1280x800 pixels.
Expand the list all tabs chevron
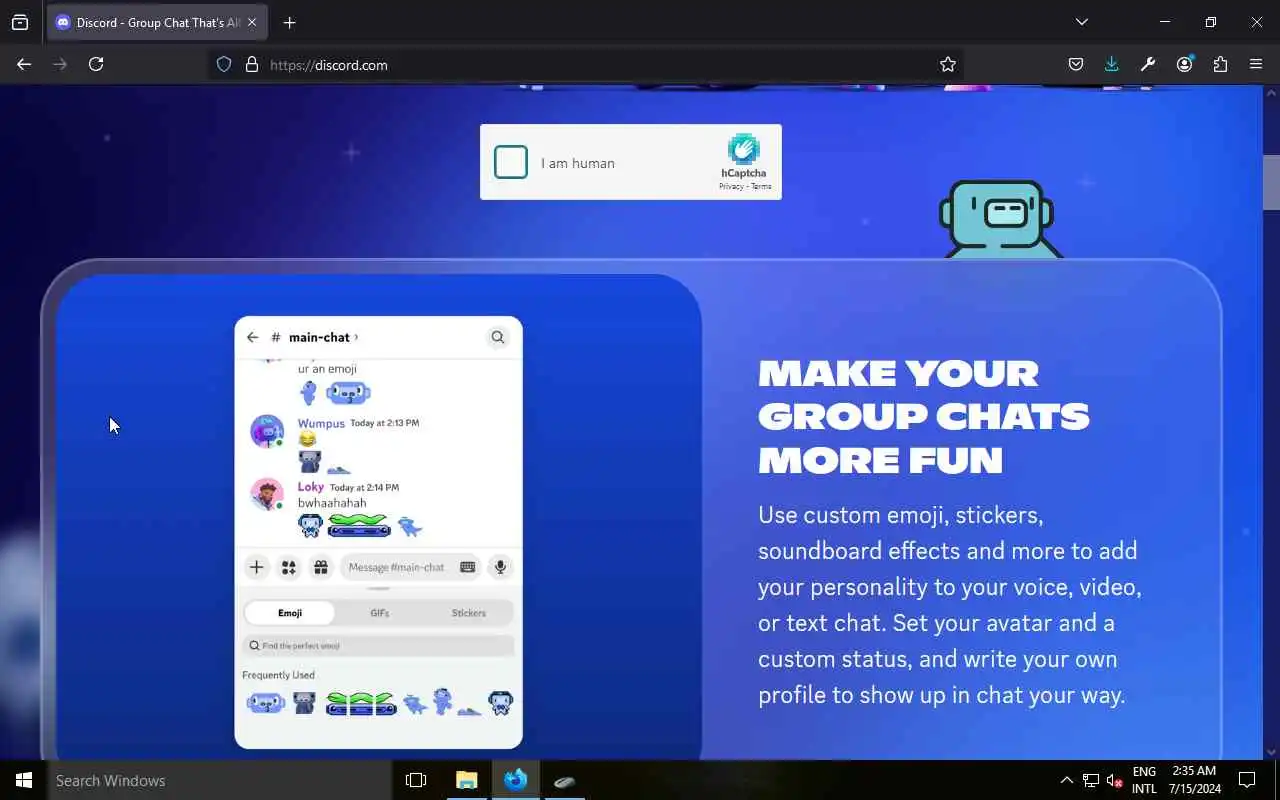pos(1081,22)
